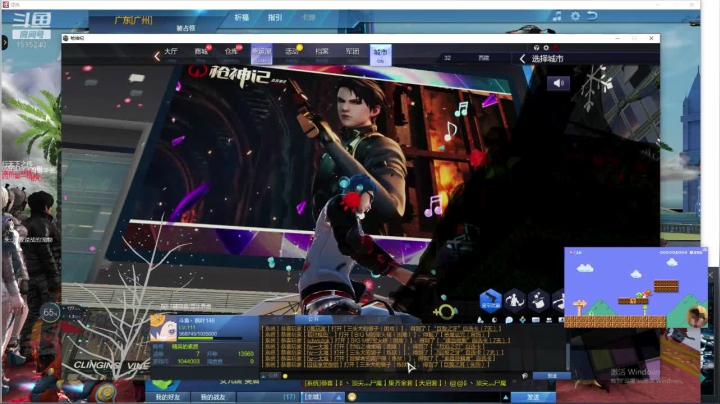
Task: Click the 斗鱼 logo at top left
Action: point(32,20)
